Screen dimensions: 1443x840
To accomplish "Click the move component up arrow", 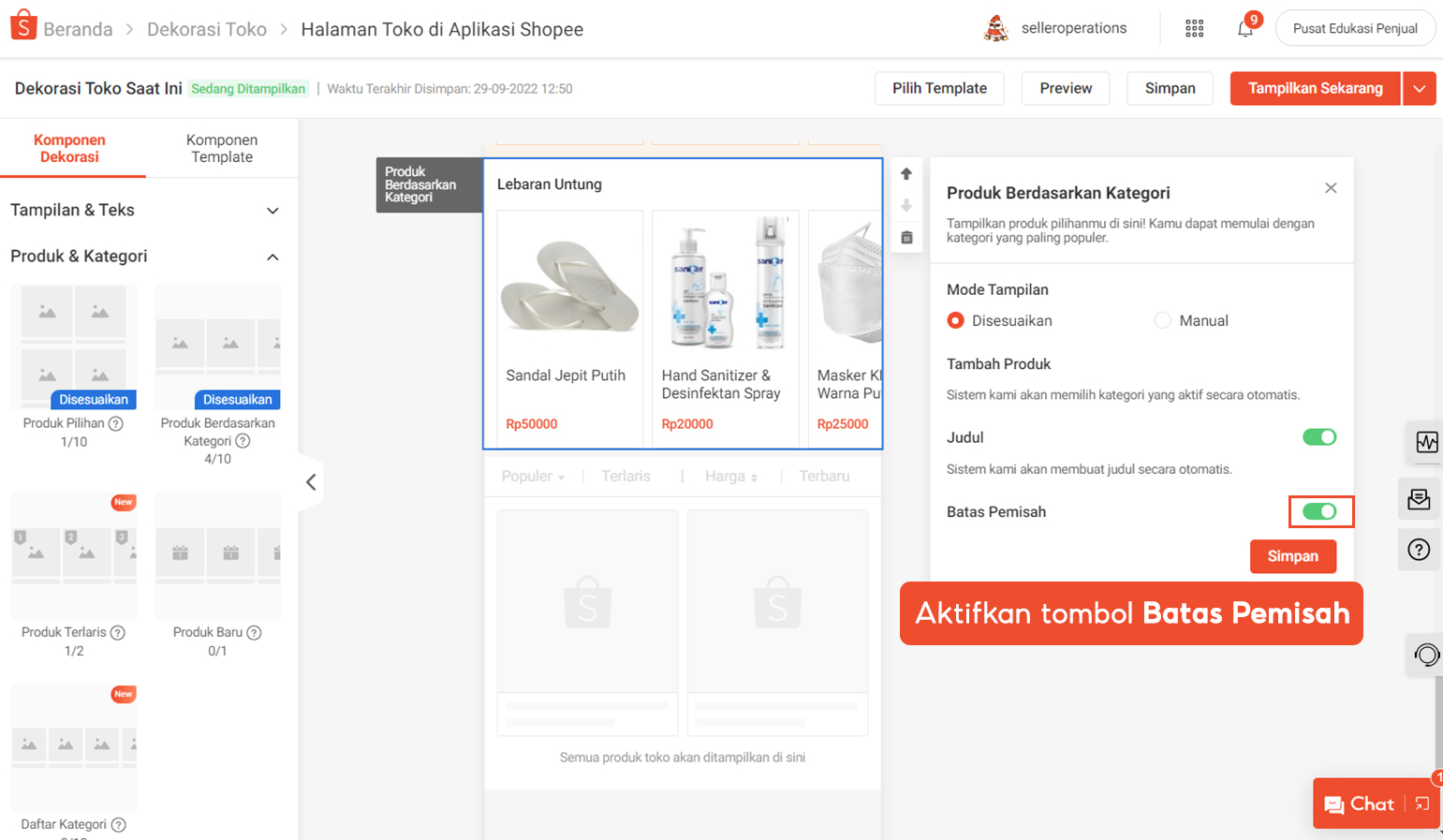I will coord(906,174).
